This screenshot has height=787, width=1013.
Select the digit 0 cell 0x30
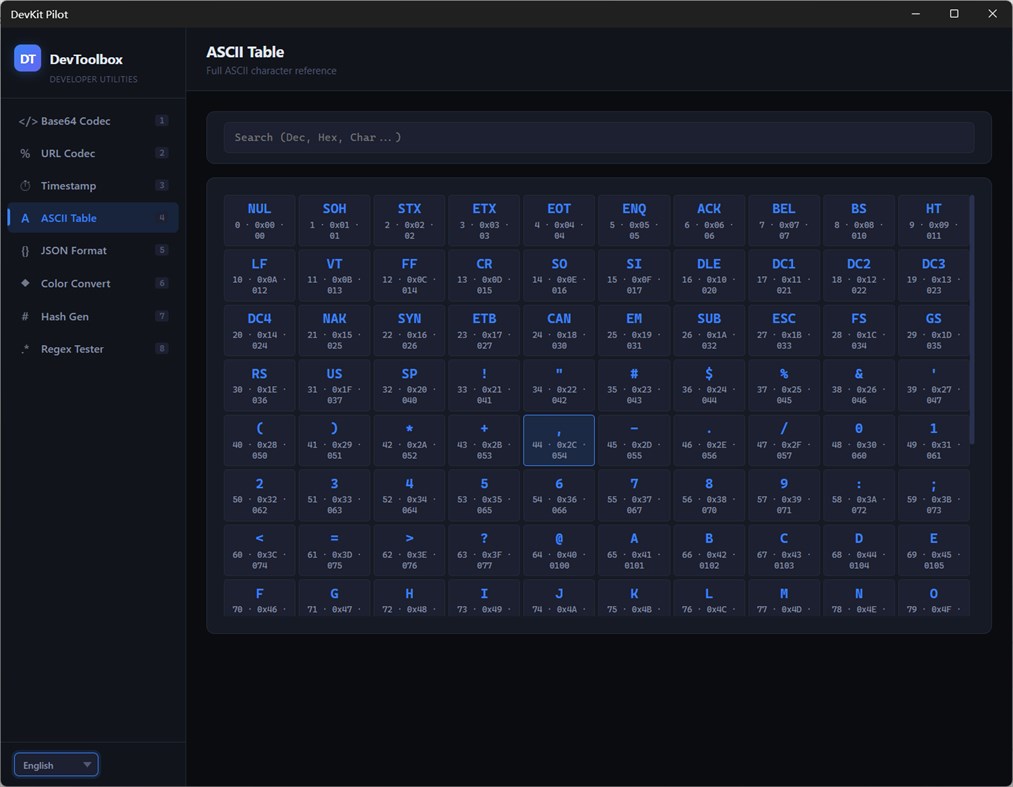[859, 440]
